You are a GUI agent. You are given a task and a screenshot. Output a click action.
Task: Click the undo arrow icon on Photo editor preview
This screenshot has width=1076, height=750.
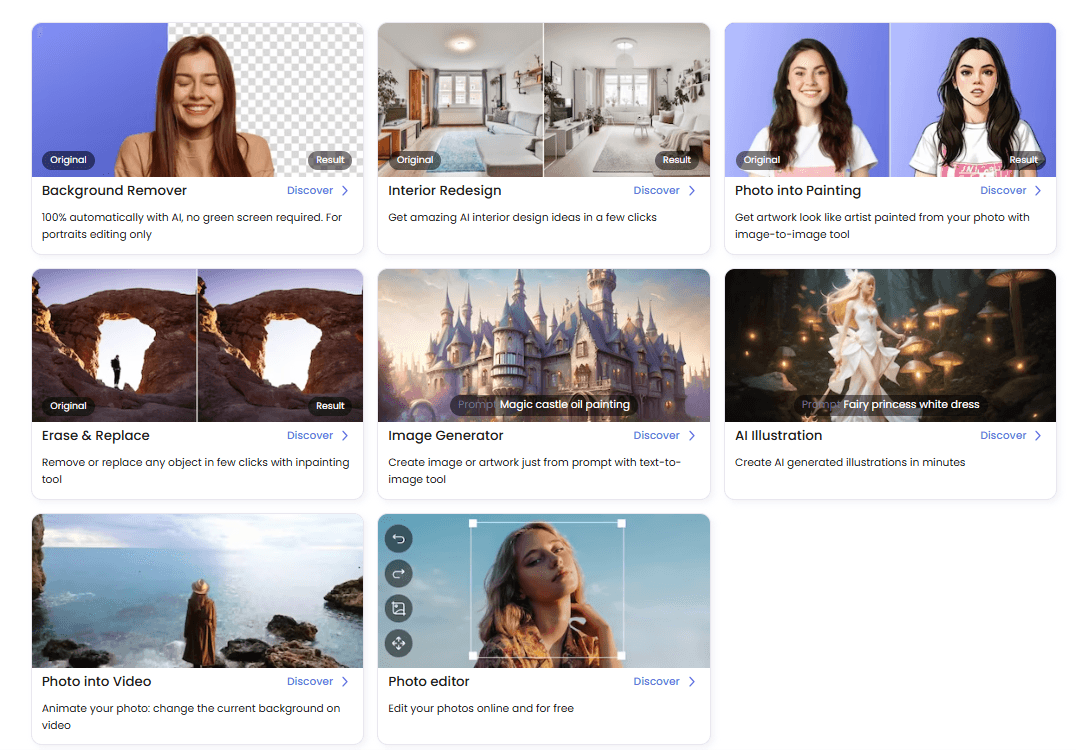[399, 539]
